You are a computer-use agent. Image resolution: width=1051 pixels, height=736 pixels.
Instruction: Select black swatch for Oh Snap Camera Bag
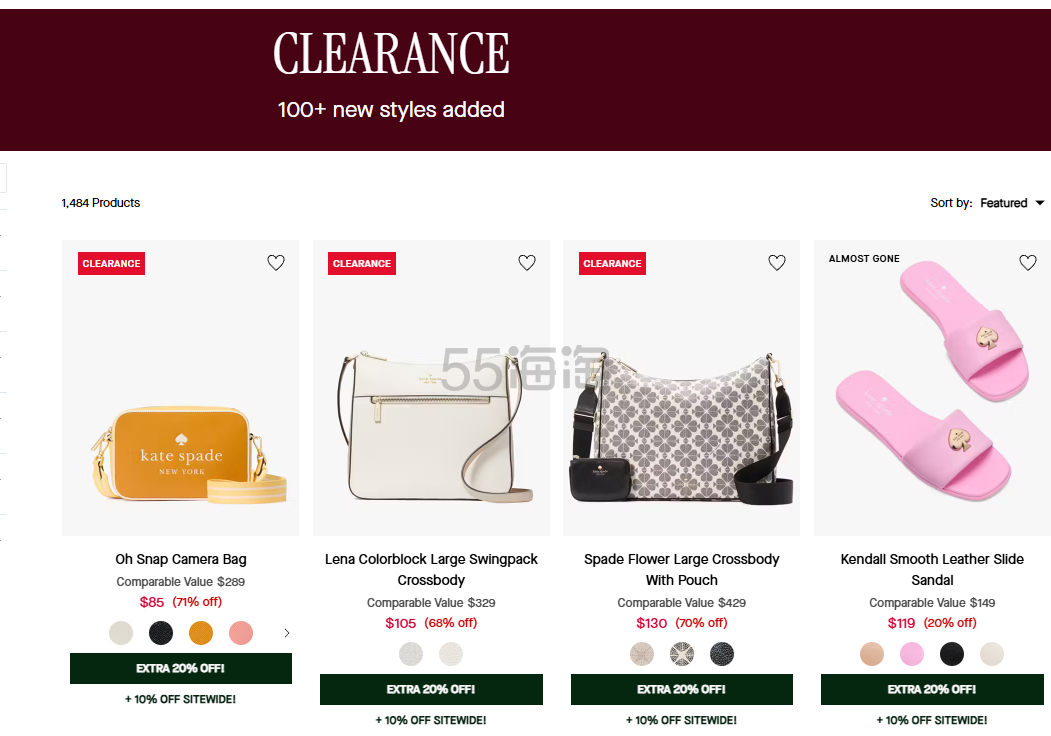[x=161, y=633]
